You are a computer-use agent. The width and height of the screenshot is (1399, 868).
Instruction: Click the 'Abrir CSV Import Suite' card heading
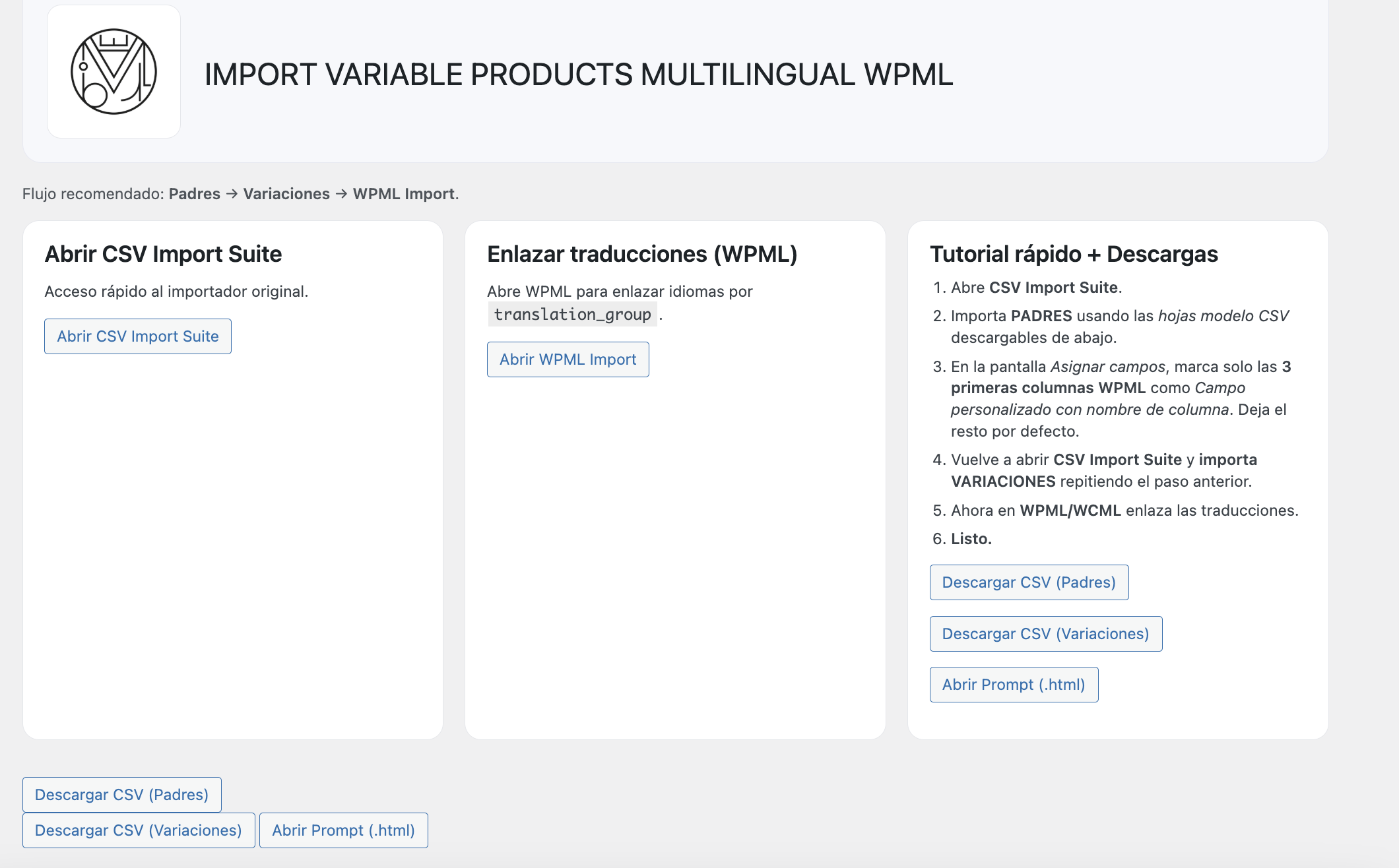tap(163, 254)
